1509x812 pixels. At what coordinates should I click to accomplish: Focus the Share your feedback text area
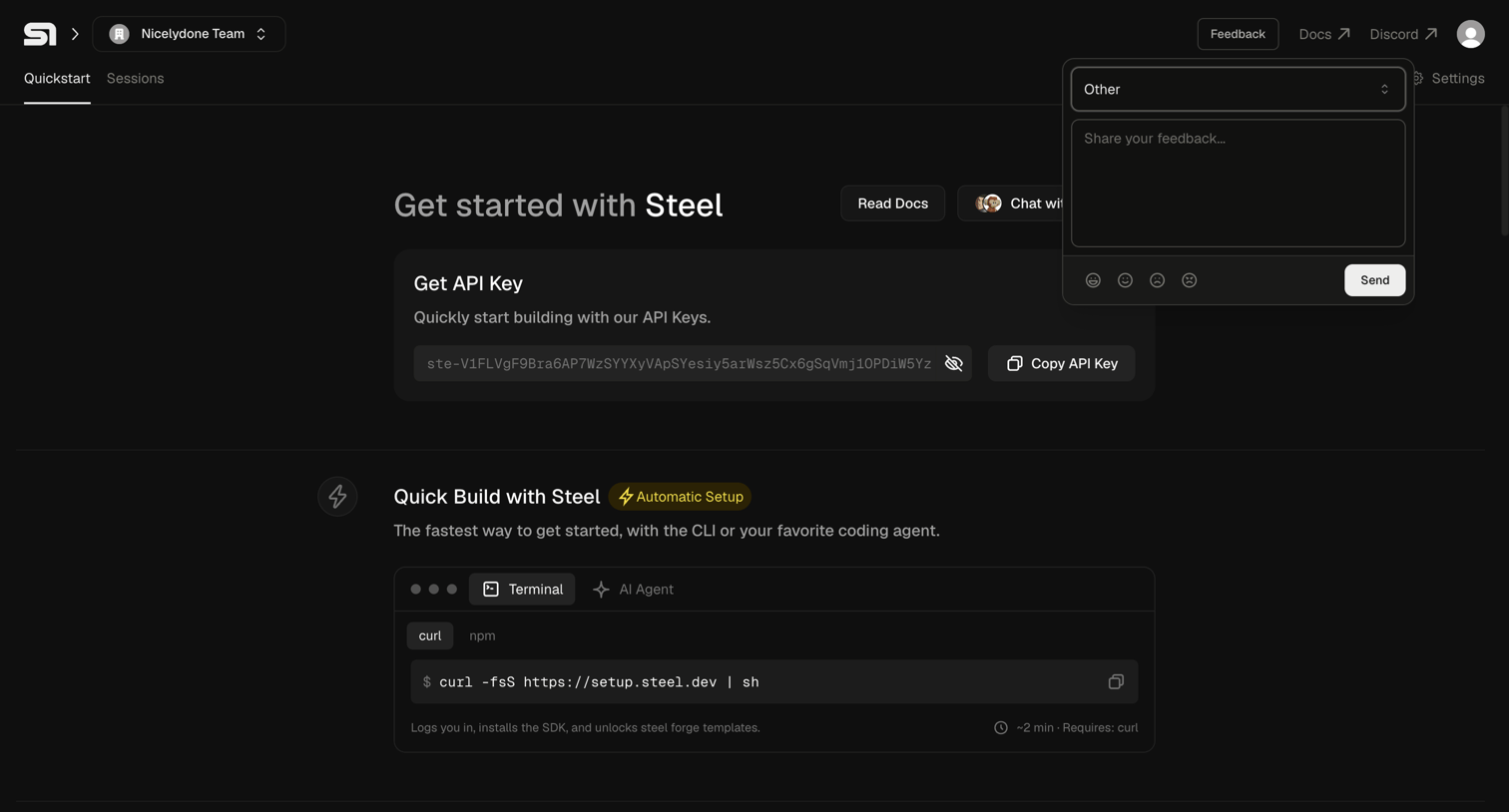pos(1238,184)
